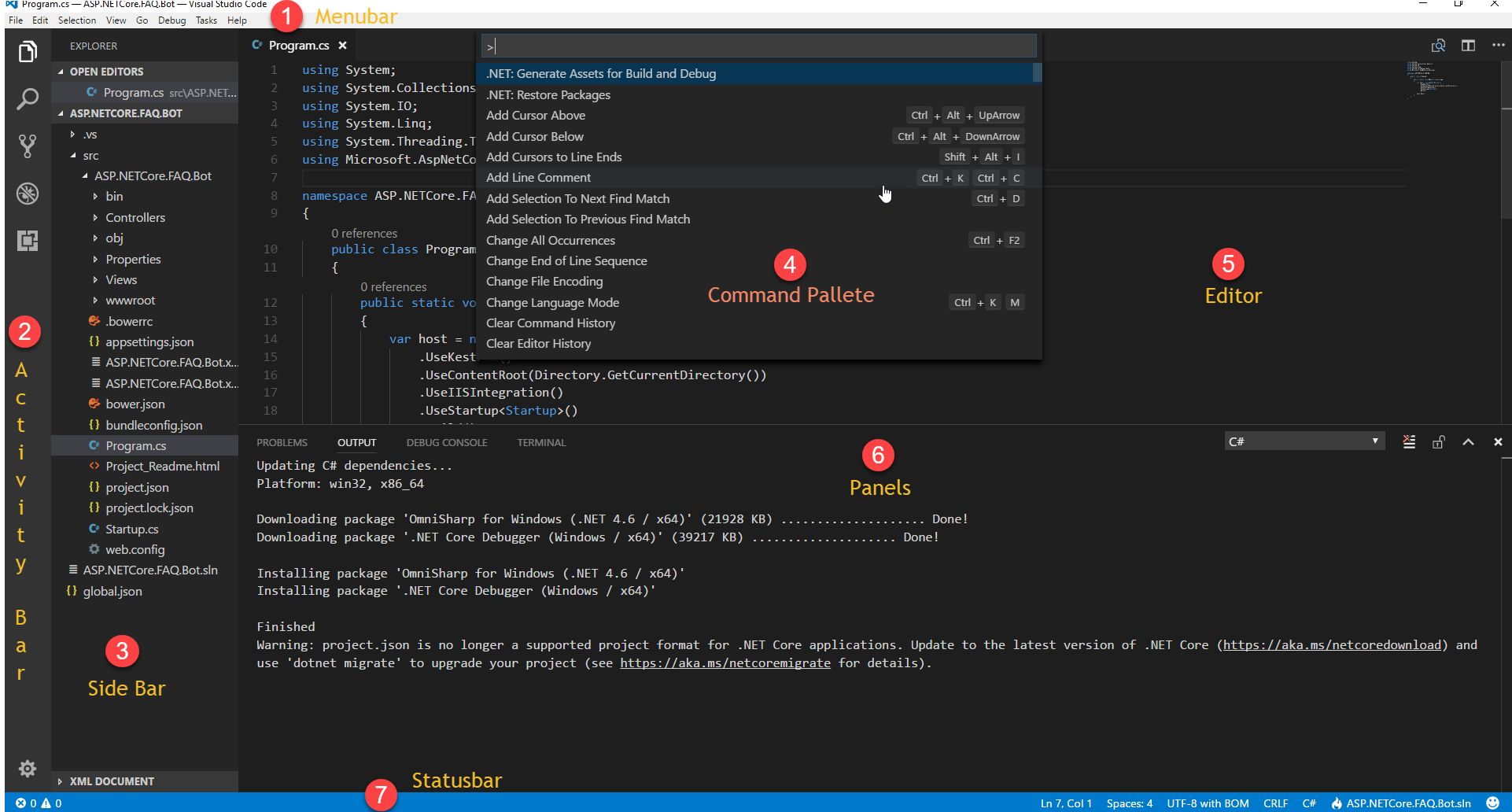This screenshot has width=1512, height=812.
Task: Split the editor
Action: click(1468, 46)
